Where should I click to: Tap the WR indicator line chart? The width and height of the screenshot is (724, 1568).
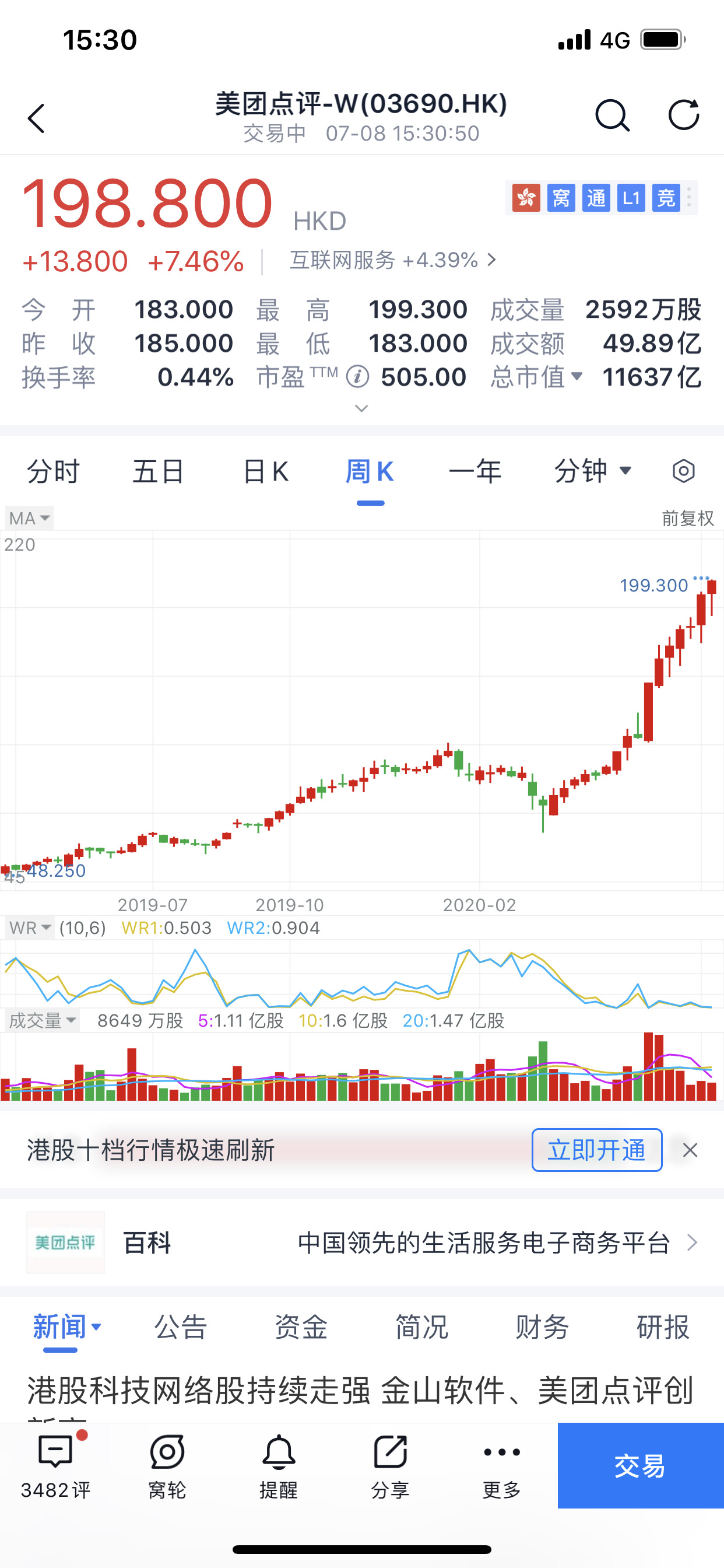click(362, 974)
